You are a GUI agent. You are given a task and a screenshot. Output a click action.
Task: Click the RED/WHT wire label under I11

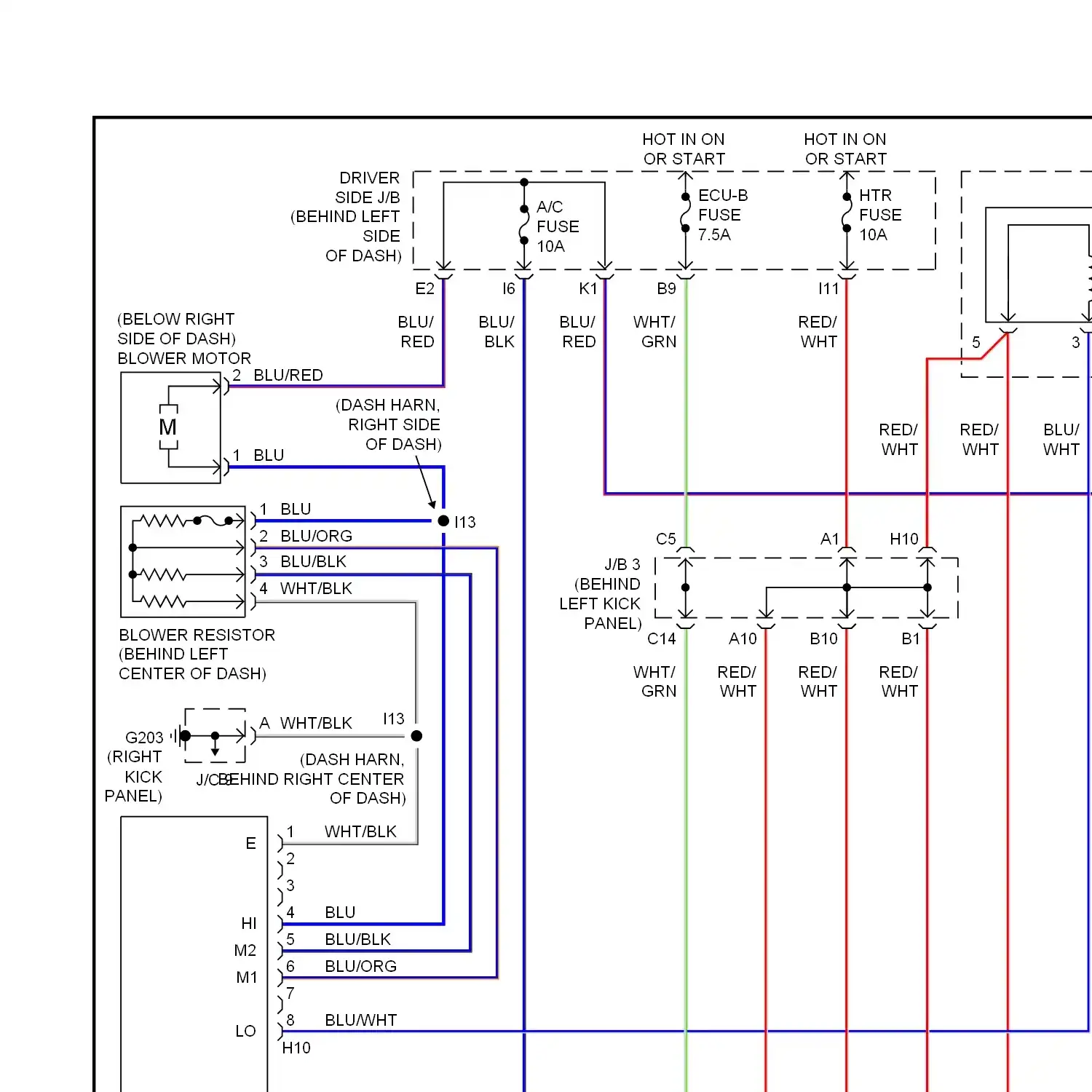818,331
